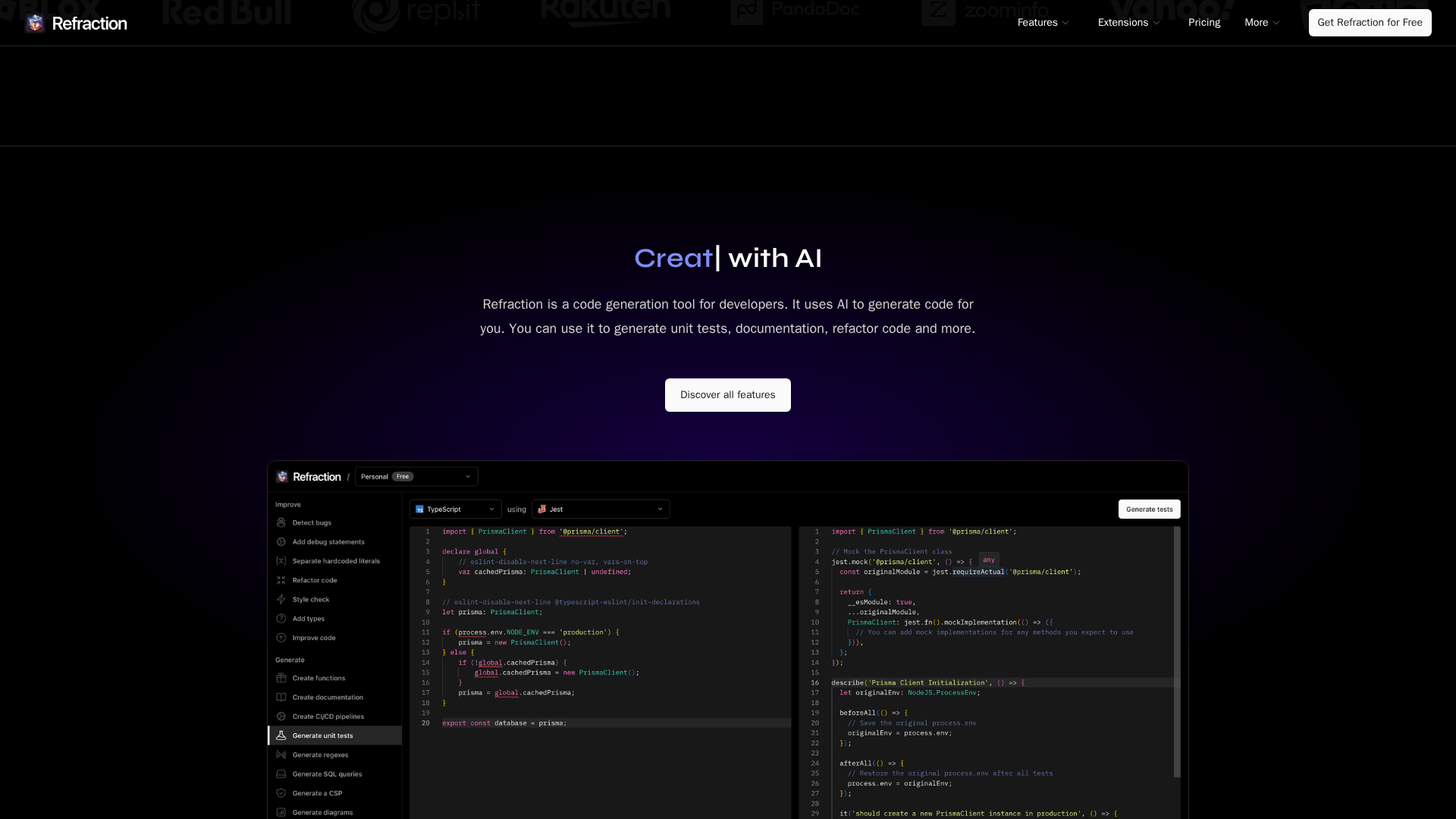This screenshot has height=819, width=1456.
Task: Open the Jest framework dropdown
Action: coord(601,510)
